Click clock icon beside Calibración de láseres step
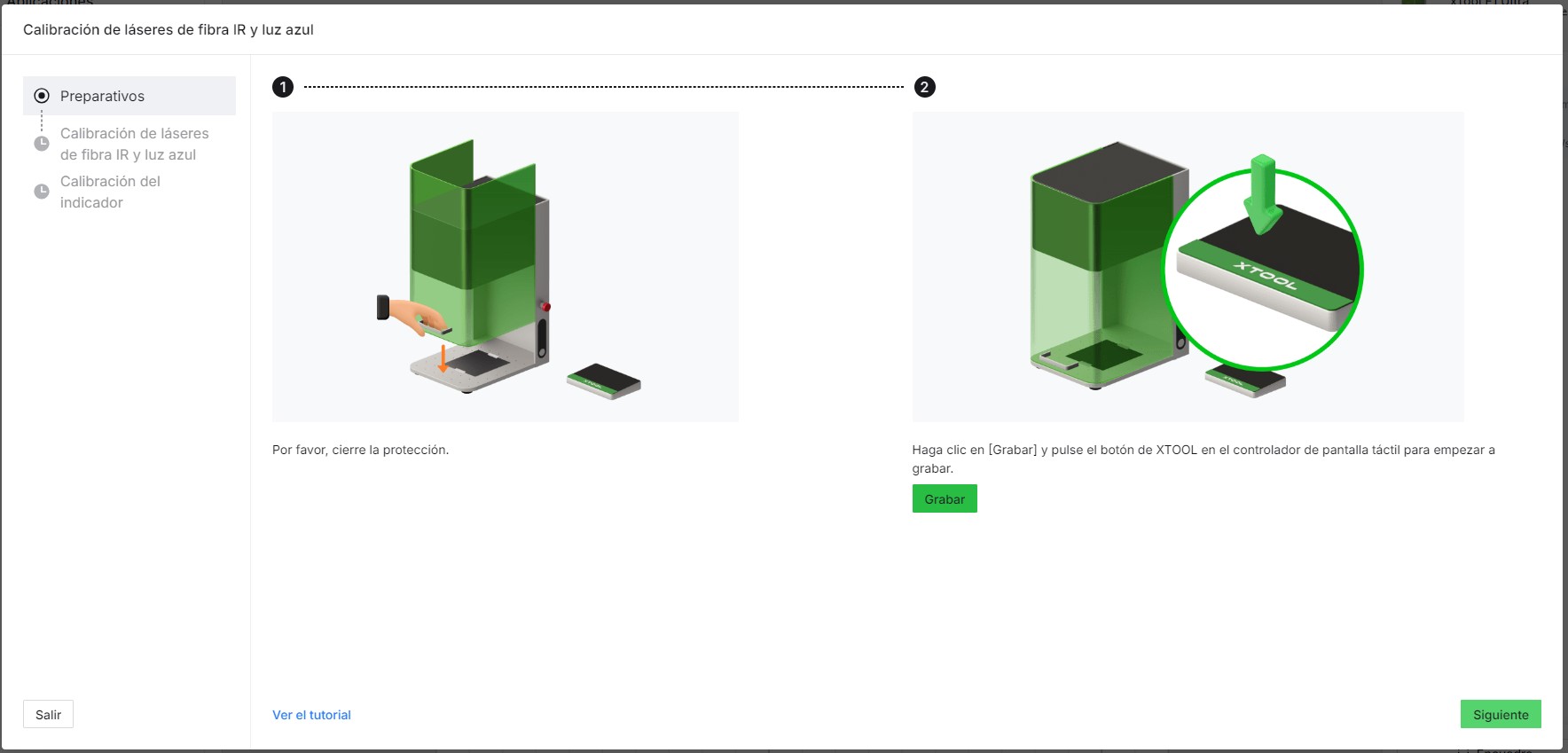 (42, 144)
